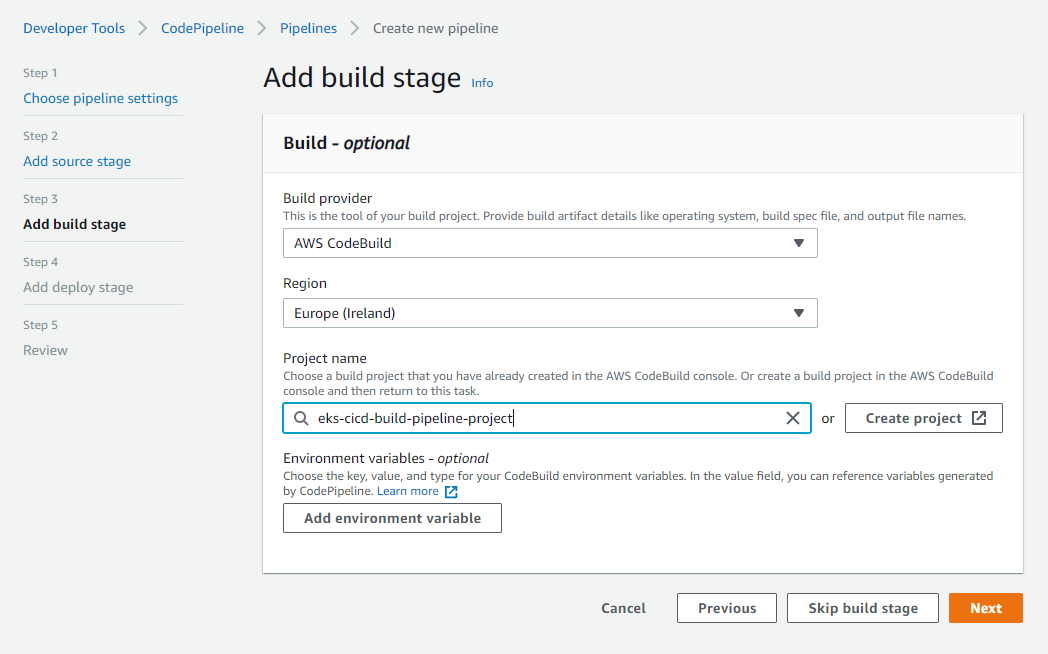Open the Learn more link
This screenshot has width=1048, height=654.
[x=408, y=491]
